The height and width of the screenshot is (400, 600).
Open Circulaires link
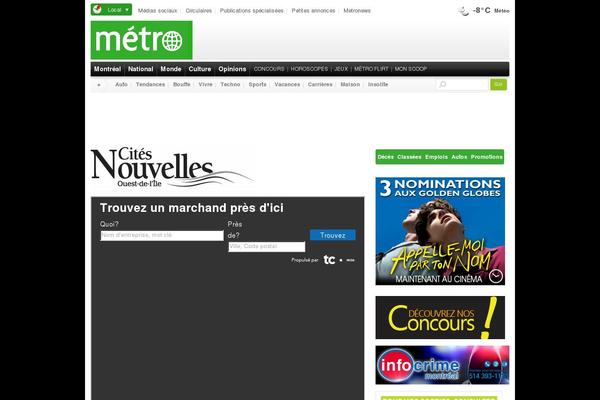(x=199, y=11)
